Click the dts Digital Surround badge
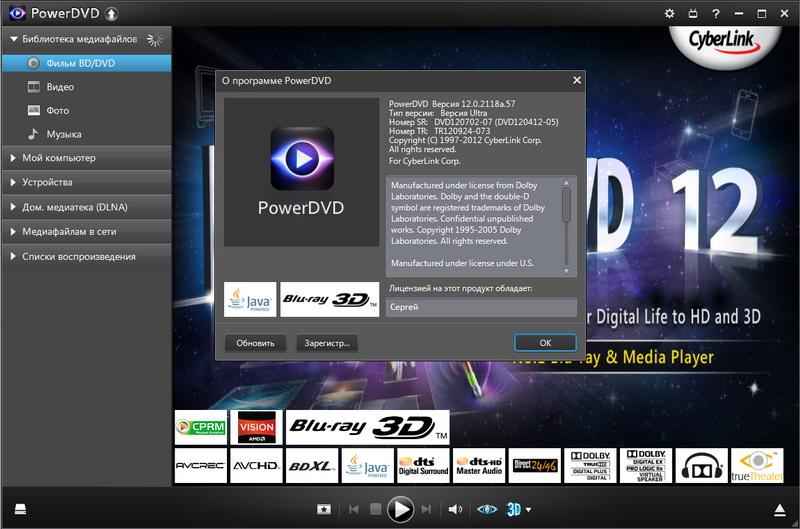Viewport: 800px width, 529px height. 423,466
